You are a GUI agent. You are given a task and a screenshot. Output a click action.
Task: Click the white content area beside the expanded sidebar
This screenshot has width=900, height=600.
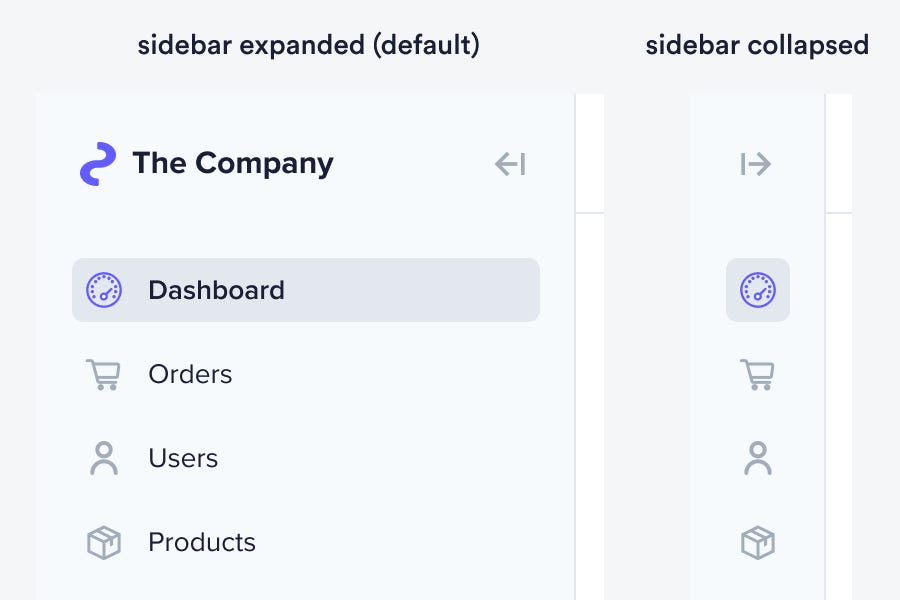590,400
